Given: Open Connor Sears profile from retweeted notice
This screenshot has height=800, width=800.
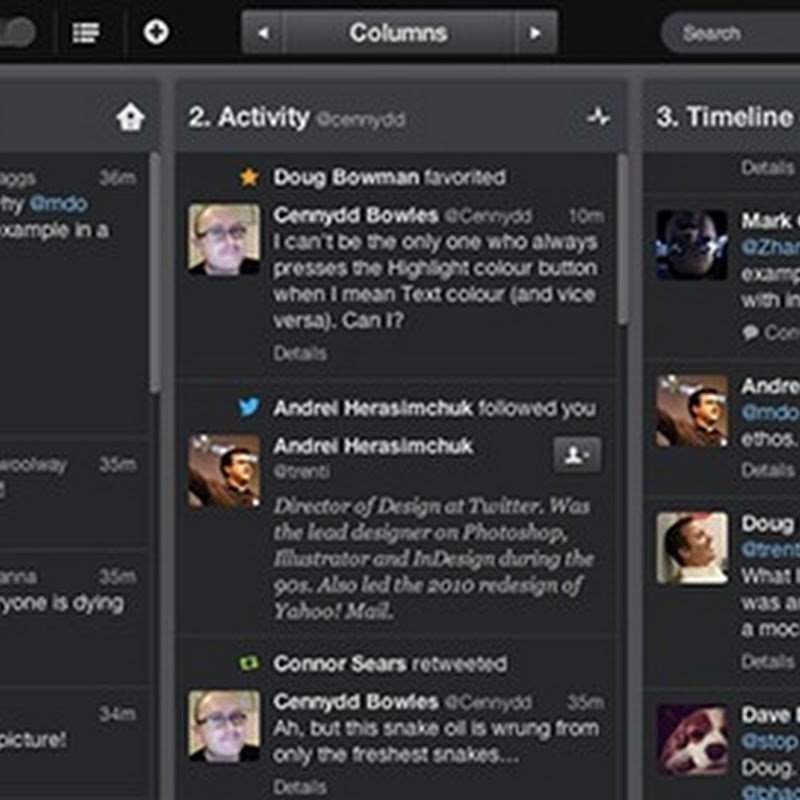Looking at the screenshot, I should coord(340,663).
